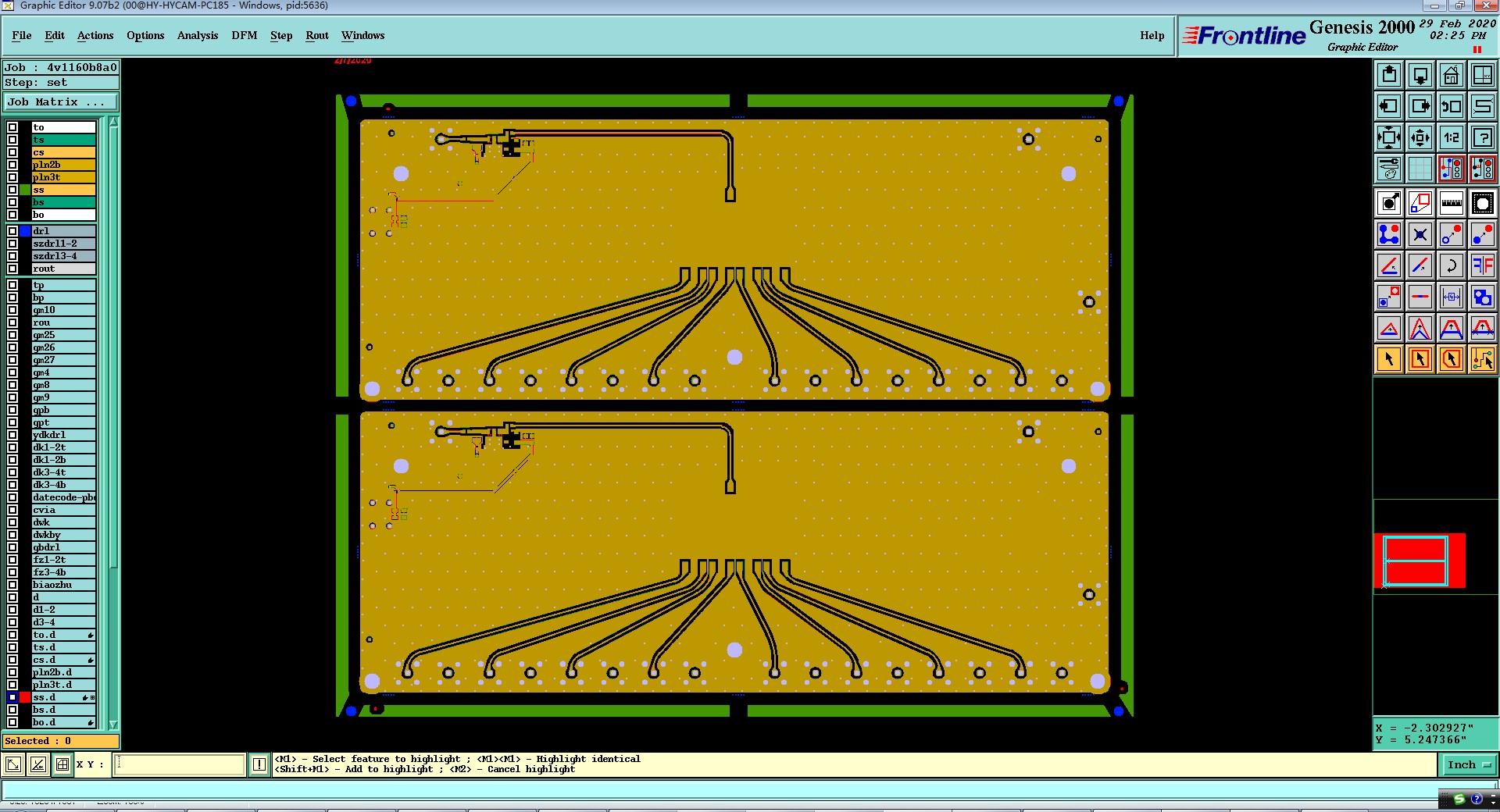Select the layer named pln3t.d
This screenshot has height=812, width=1500.
tap(63, 685)
